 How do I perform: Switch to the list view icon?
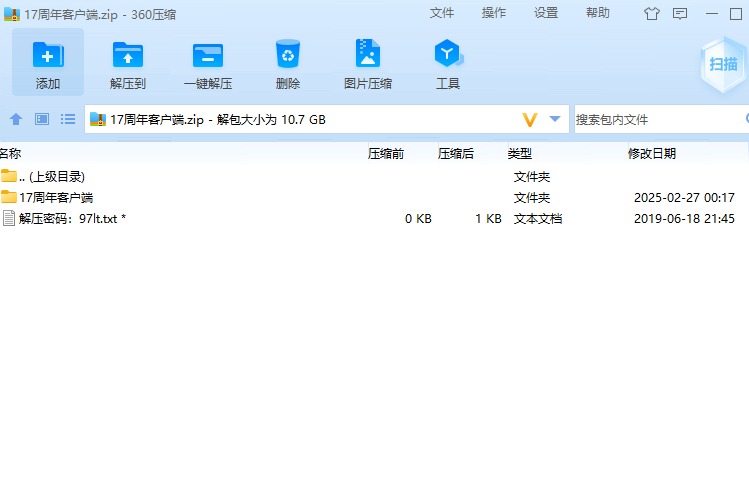tap(68, 119)
